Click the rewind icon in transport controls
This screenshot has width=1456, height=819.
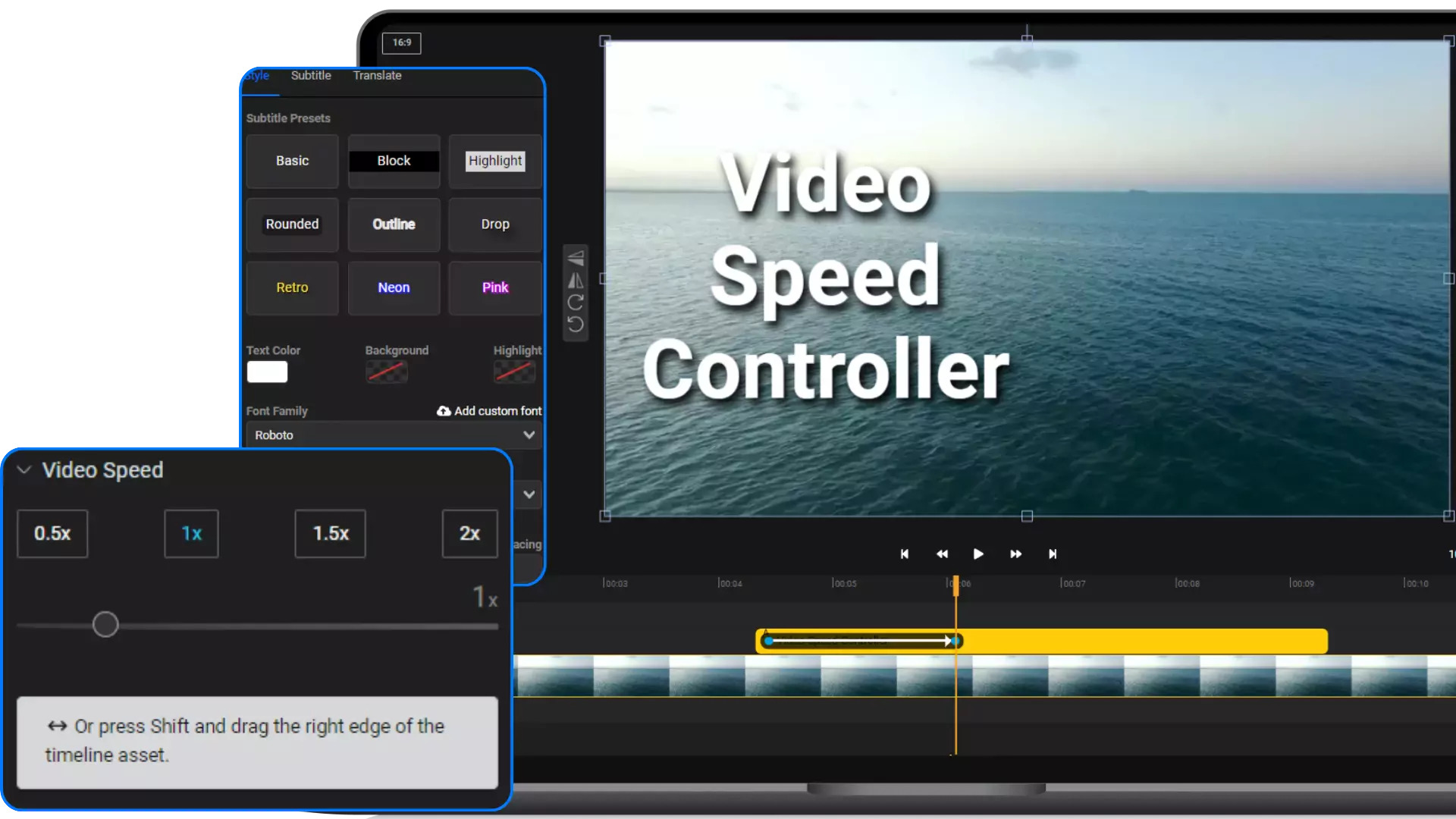[x=942, y=554]
